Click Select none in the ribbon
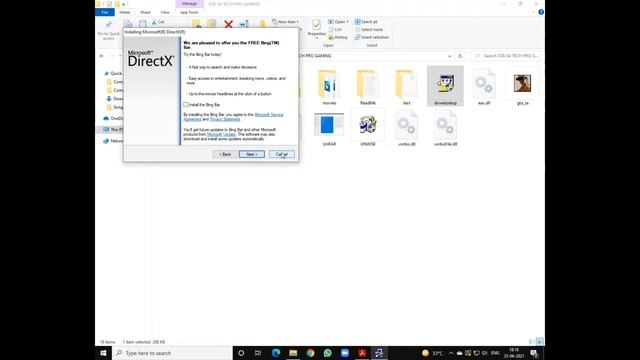 369,29
